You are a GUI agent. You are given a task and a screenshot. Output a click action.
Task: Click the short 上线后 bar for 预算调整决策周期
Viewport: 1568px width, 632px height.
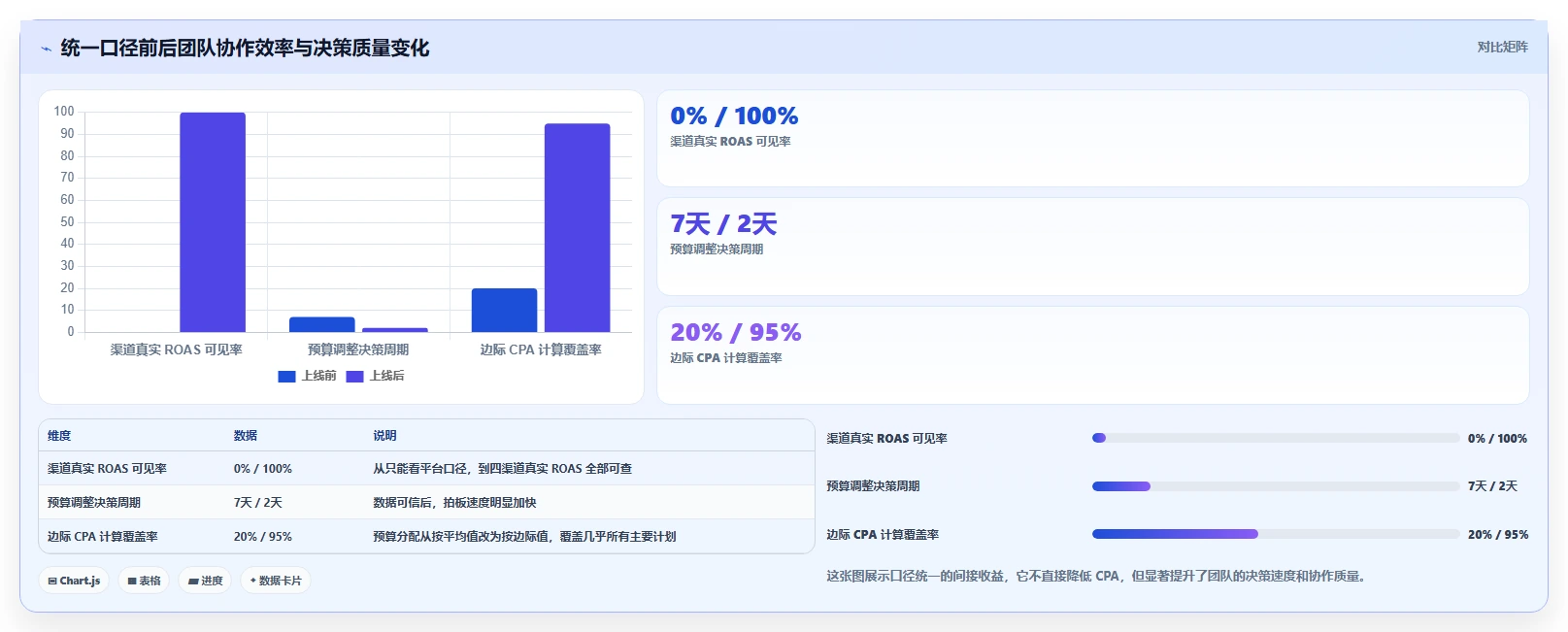click(x=395, y=330)
